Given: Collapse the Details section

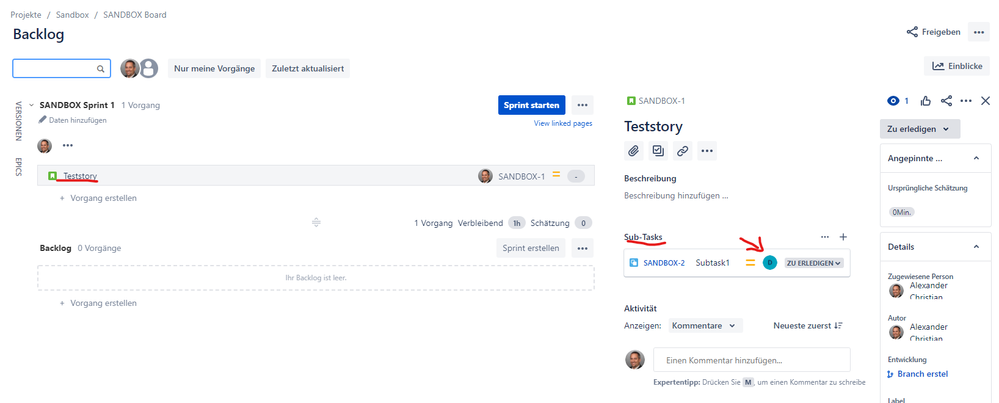Looking at the screenshot, I should (977, 246).
